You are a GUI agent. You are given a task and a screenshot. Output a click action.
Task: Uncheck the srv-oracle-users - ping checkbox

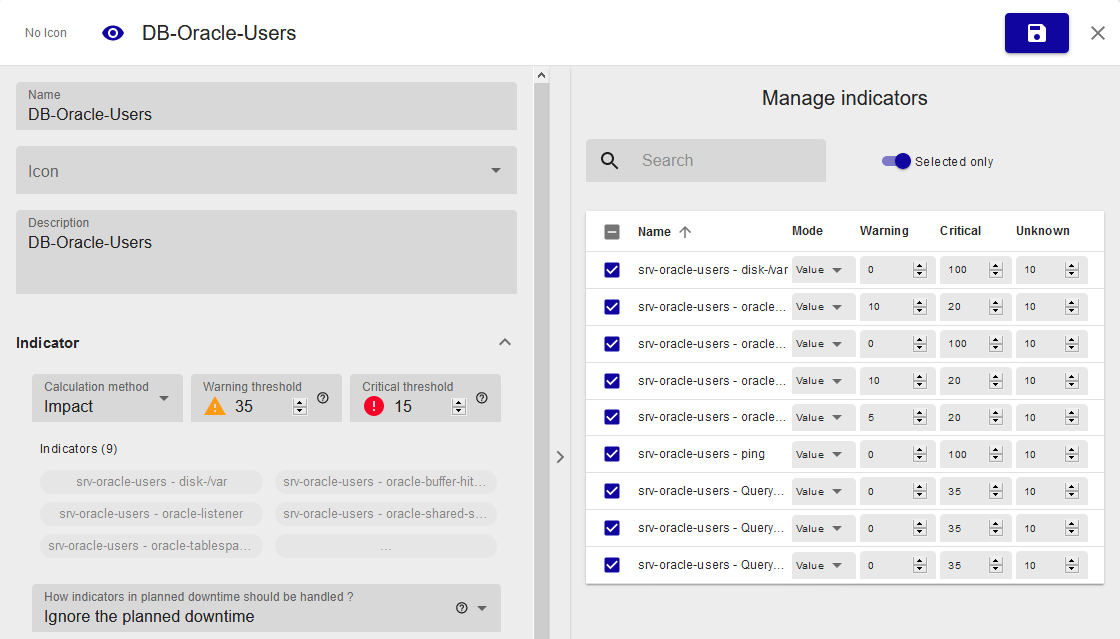[x=612, y=454]
